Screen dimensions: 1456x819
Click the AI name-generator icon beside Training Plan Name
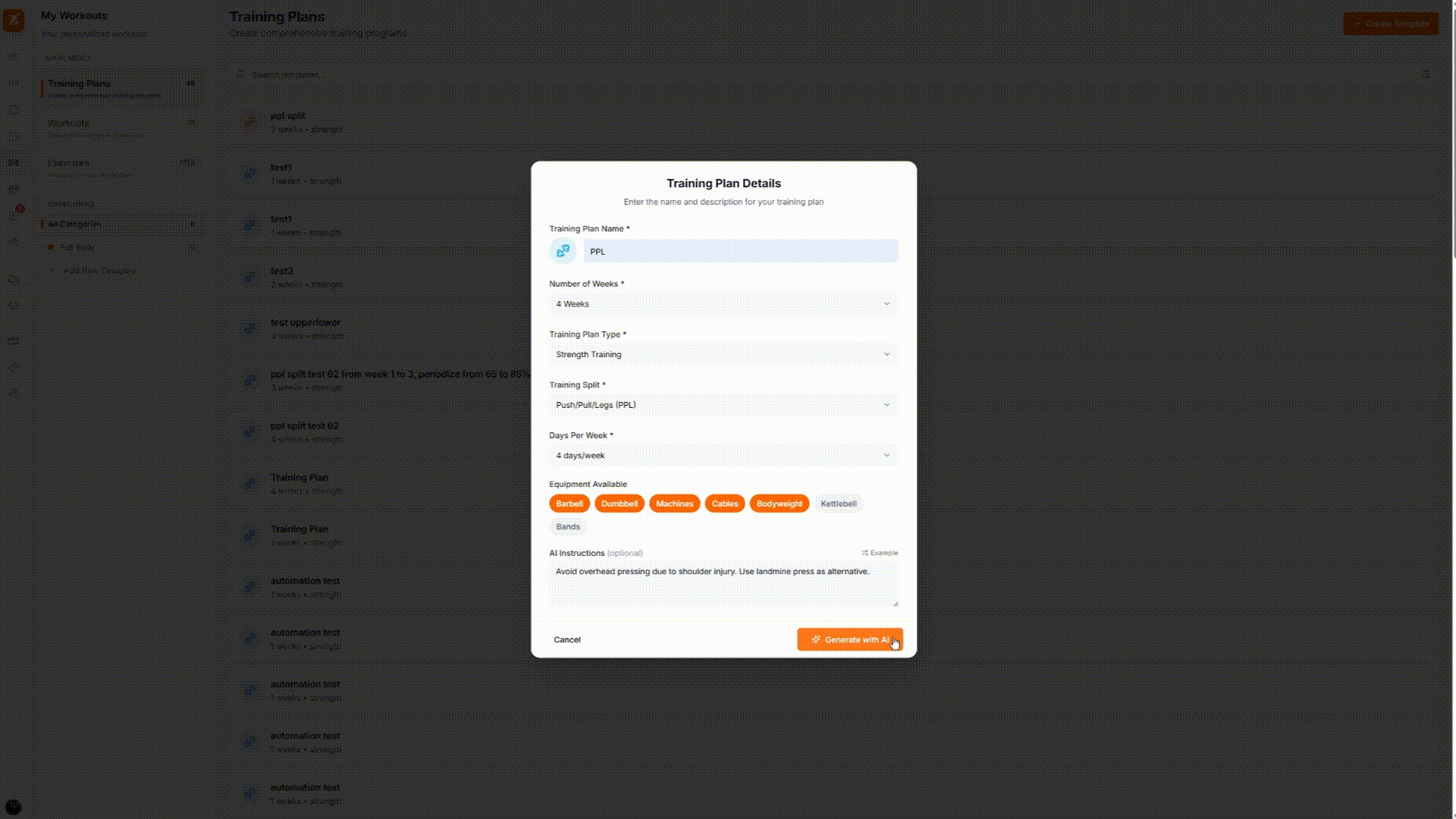coord(563,250)
